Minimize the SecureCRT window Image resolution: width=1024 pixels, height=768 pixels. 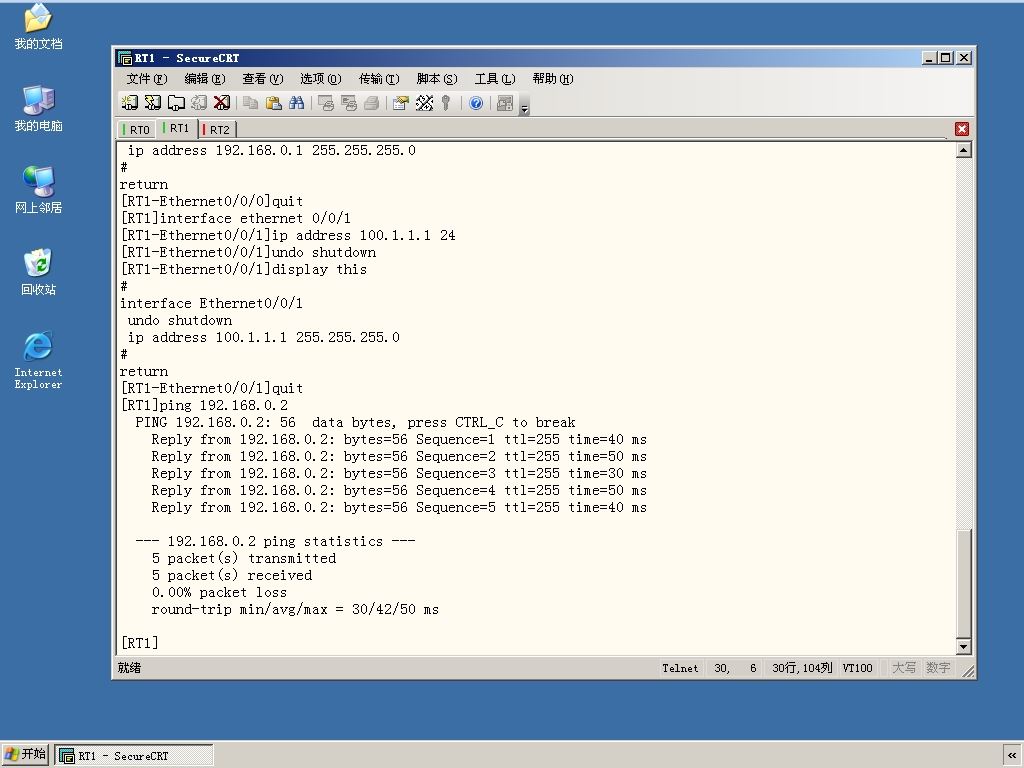[930, 58]
